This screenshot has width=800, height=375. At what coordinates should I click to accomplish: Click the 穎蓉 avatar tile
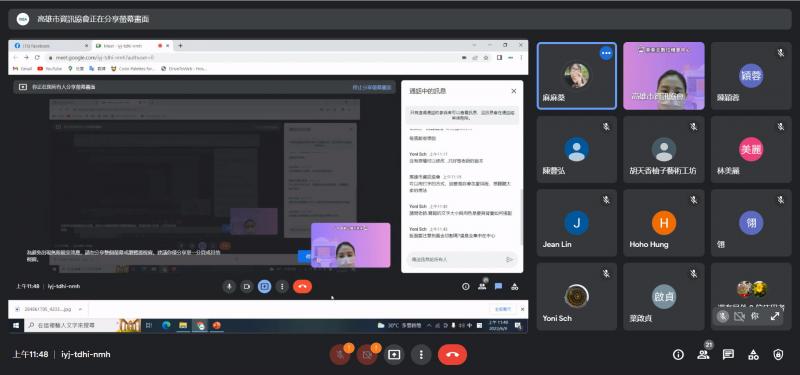coord(751,76)
